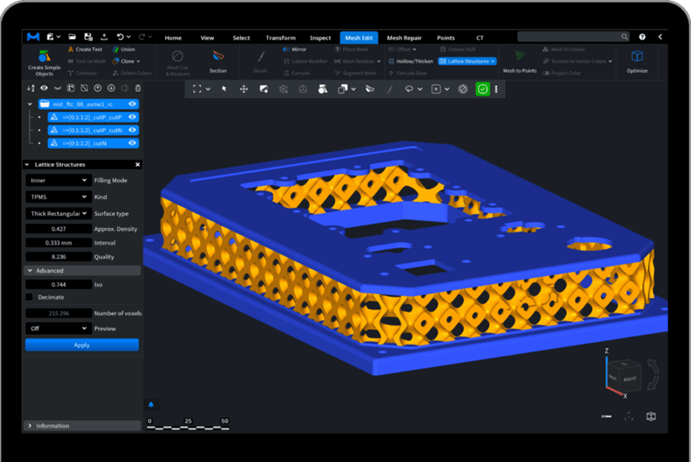Close the Lattice Structures panel
Viewport: 691px width, 462px height.
pos(137,164)
